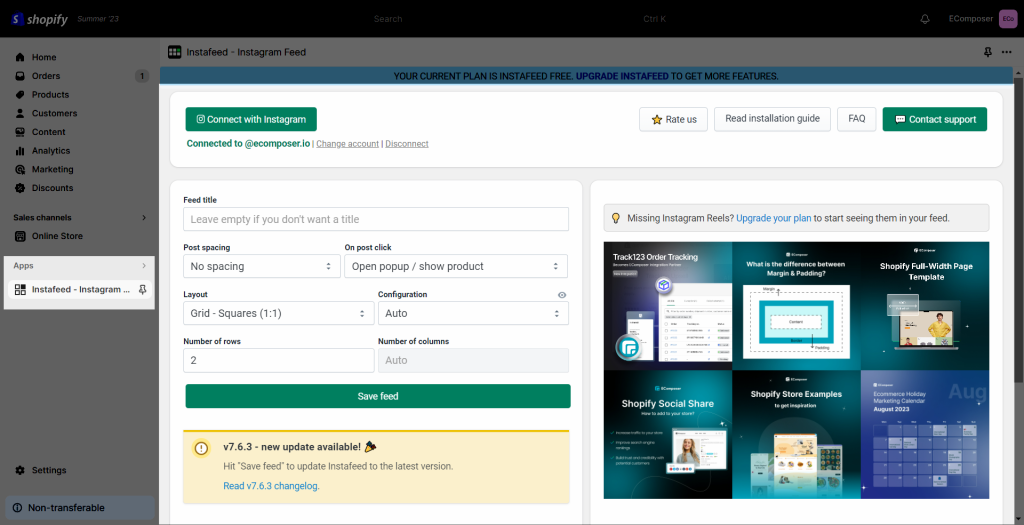Click the Customers person icon

20,113
